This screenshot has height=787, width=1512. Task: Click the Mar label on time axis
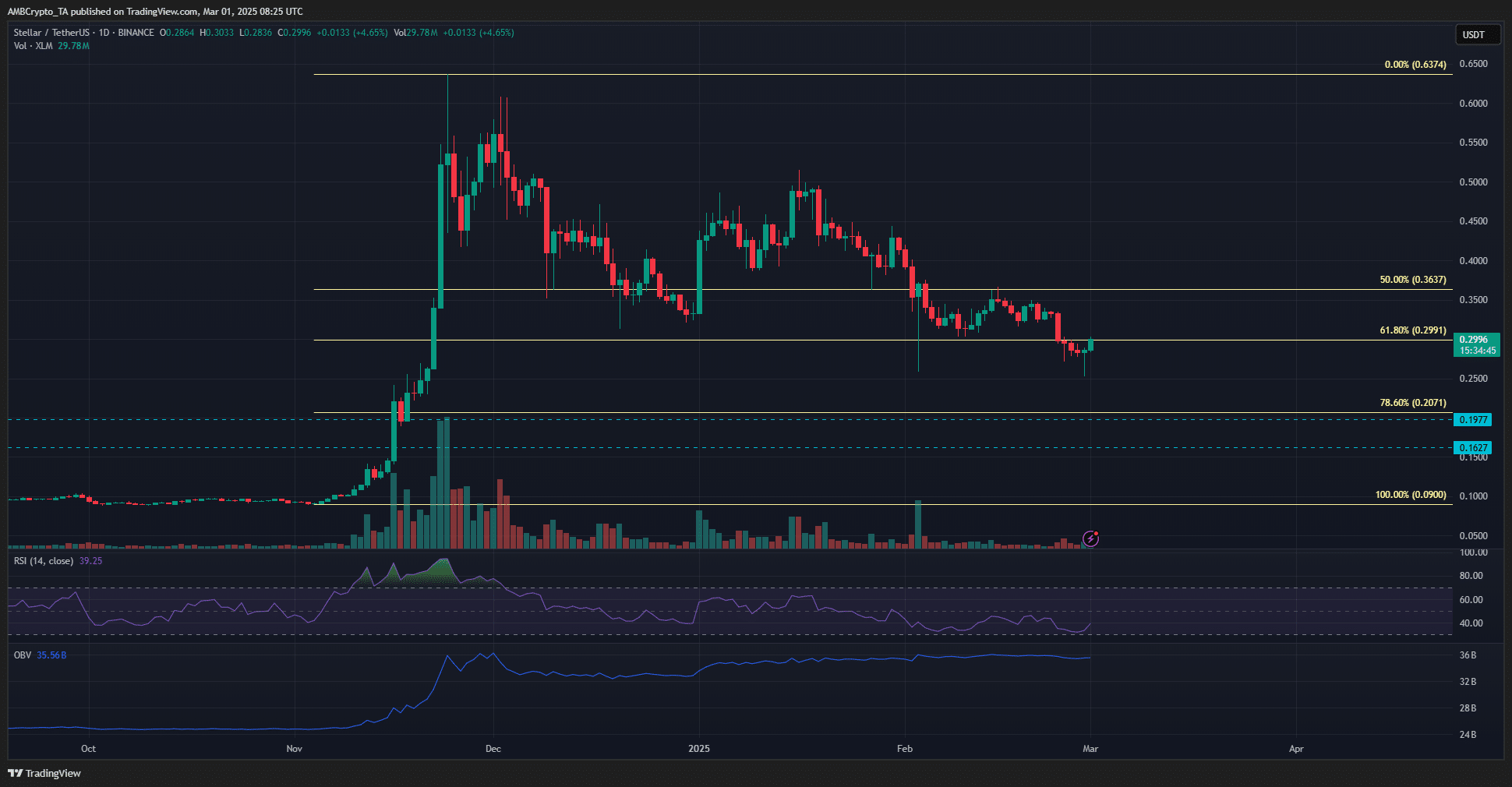click(x=1090, y=749)
